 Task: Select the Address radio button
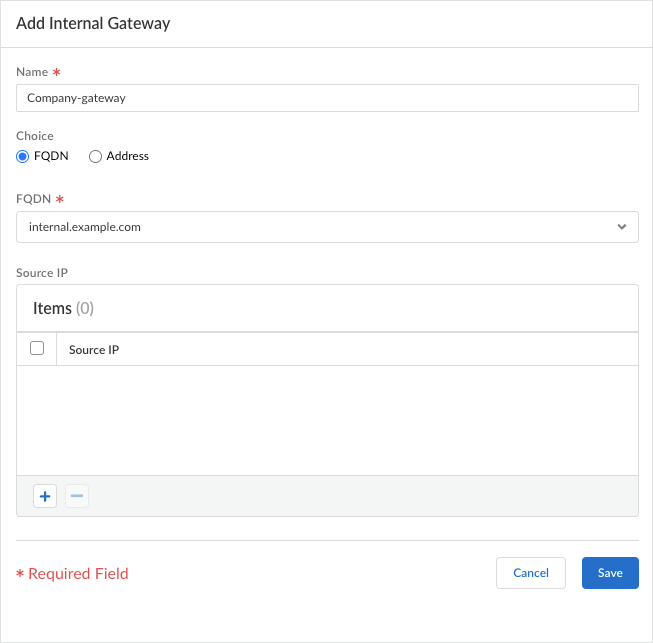pyautogui.click(x=96, y=156)
